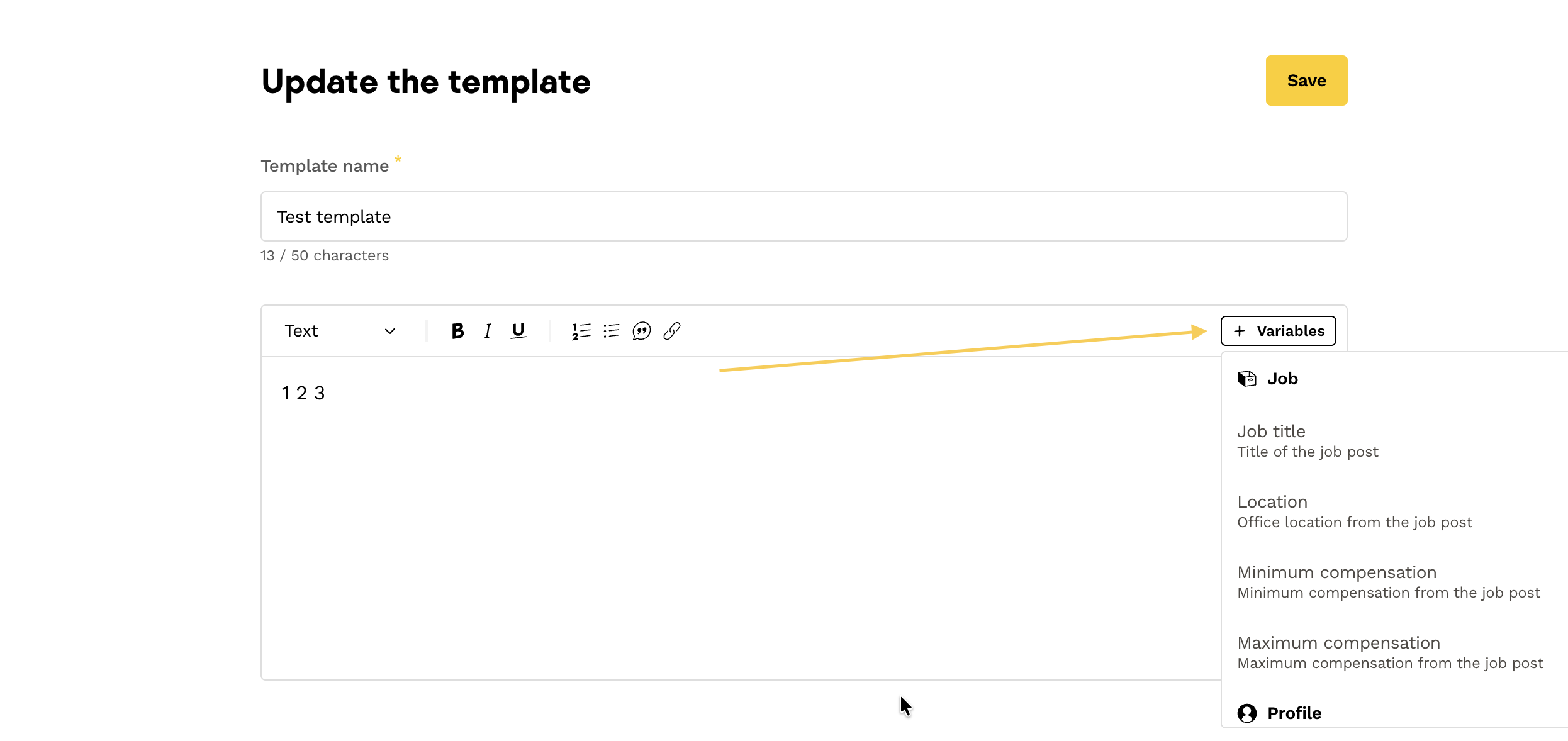Click the Text style chevron arrow
This screenshot has height=741, width=1568.
(390, 331)
